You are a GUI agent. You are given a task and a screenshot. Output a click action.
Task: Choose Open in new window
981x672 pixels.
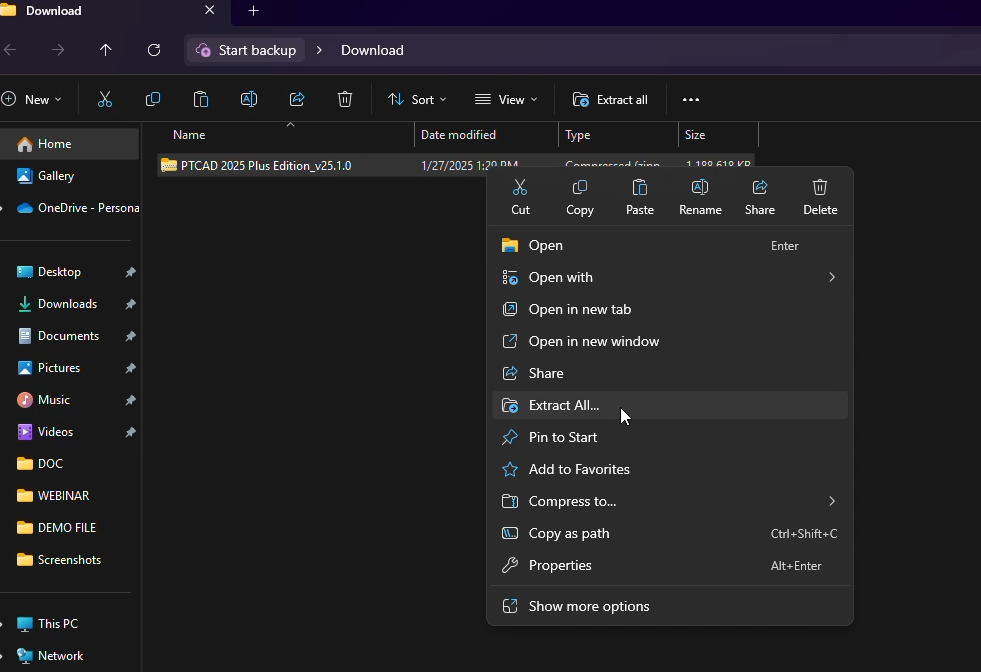pyautogui.click(x=669, y=341)
